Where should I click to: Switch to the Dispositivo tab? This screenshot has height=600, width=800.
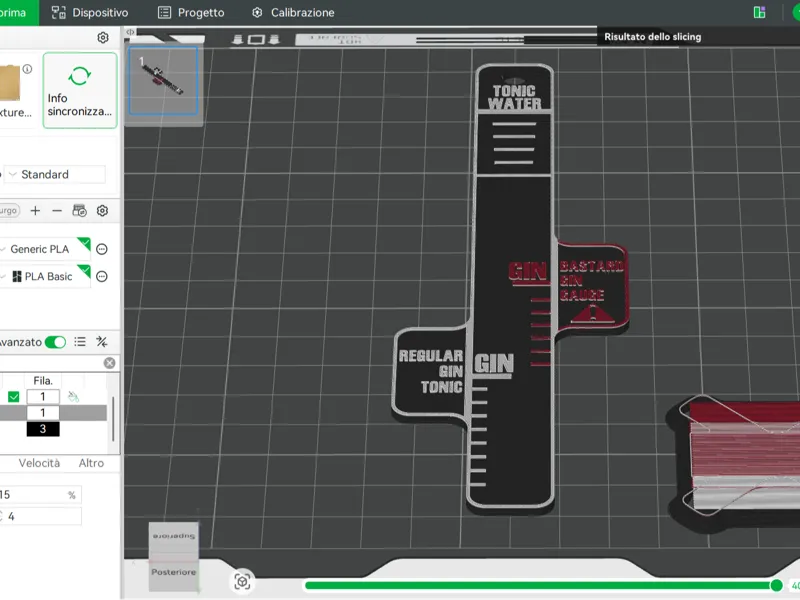(x=90, y=13)
